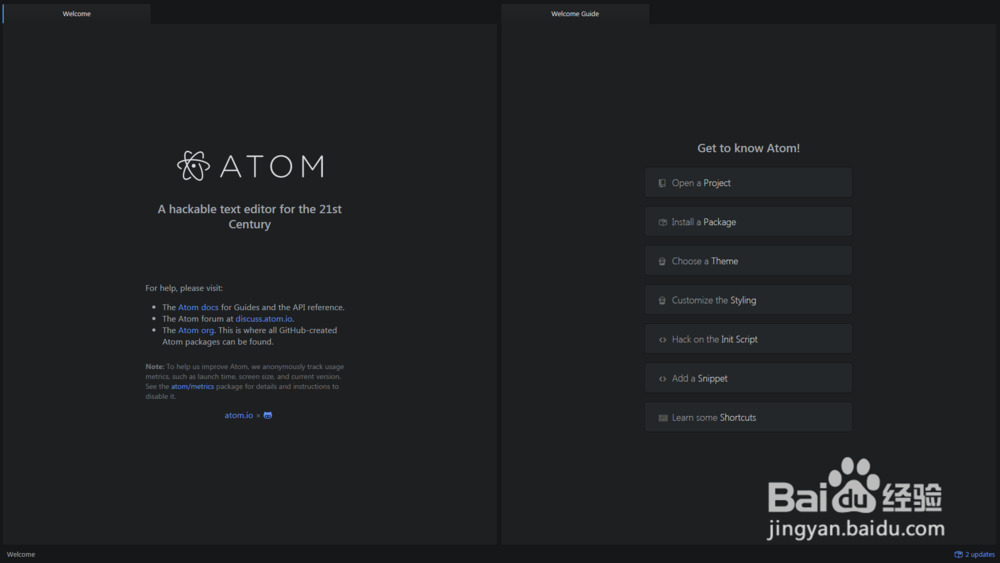Click the Welcome file label in the status bar
Image resolution: width=1000 pixels, height=563 pixels.
(x=21, y=555)
